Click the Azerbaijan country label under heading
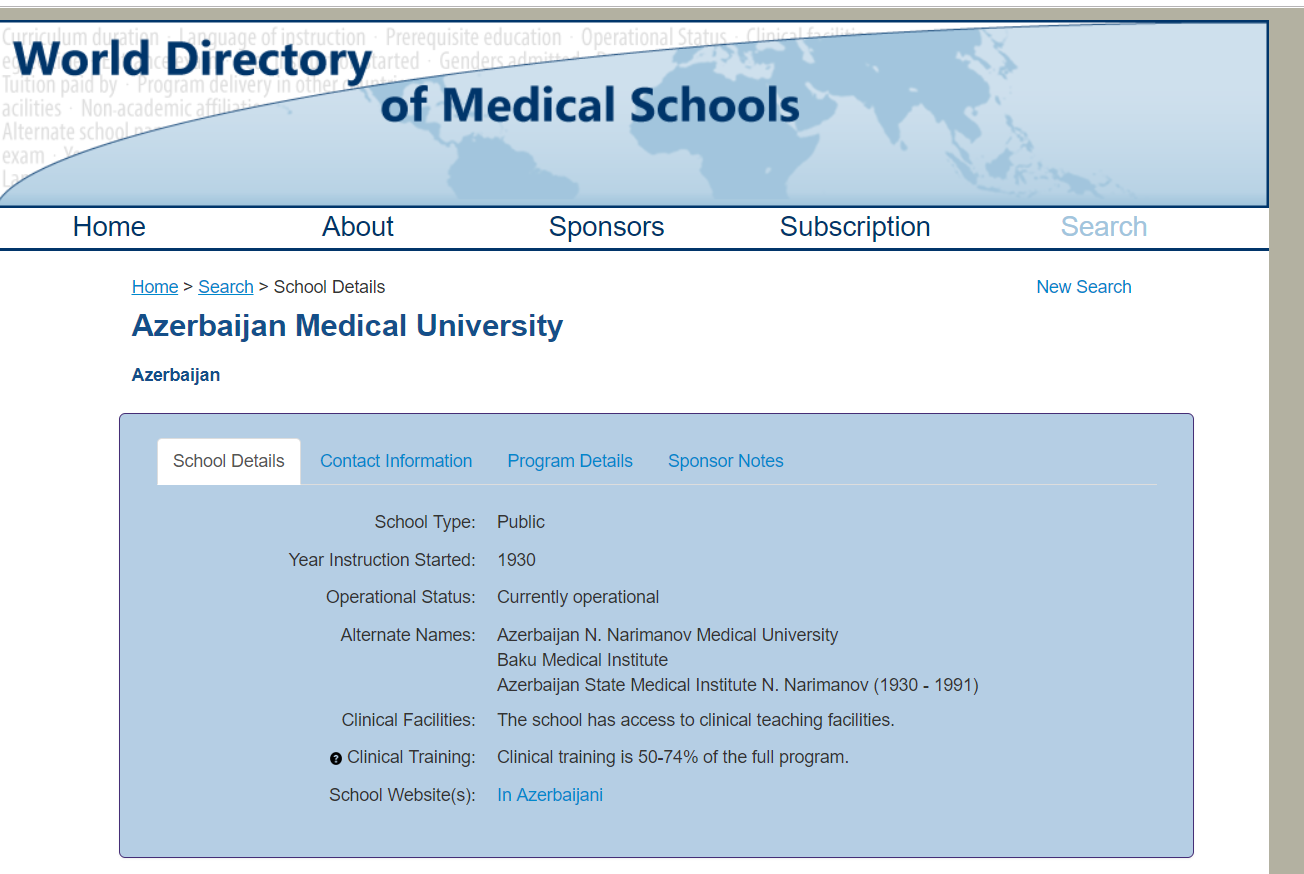The width and height of the screenshot is (1304, 874). click(x=176, y=375)
